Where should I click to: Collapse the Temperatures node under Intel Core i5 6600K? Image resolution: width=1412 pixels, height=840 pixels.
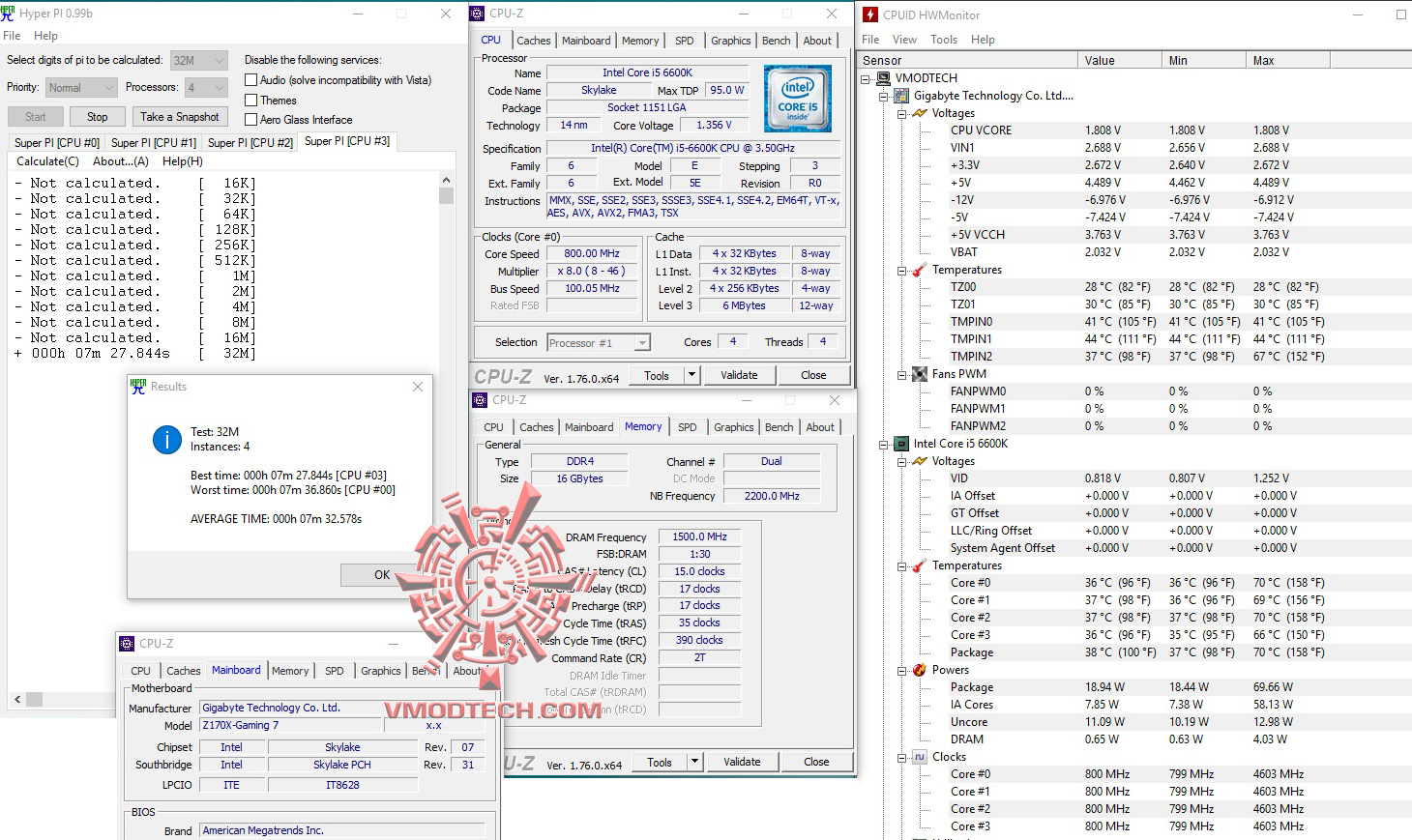(x=902, y=565)
